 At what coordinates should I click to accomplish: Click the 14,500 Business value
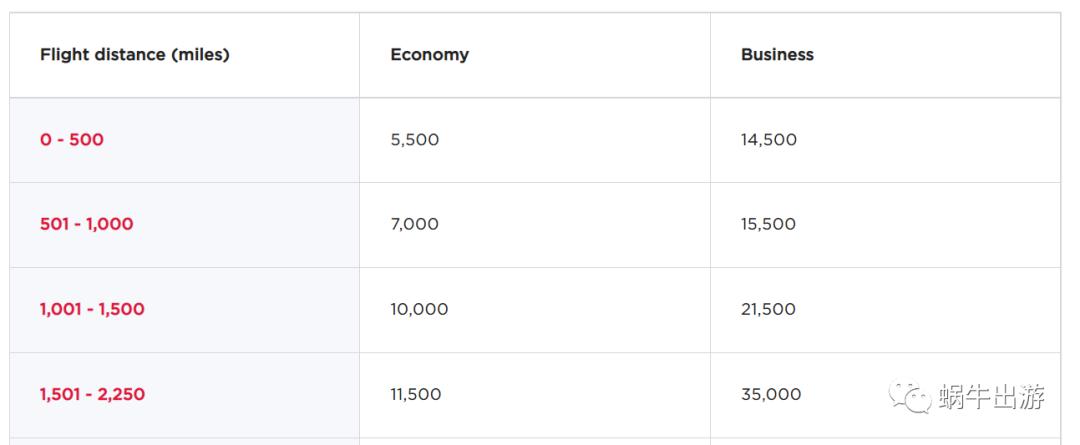pyautogui.click(x=769, y=140)
